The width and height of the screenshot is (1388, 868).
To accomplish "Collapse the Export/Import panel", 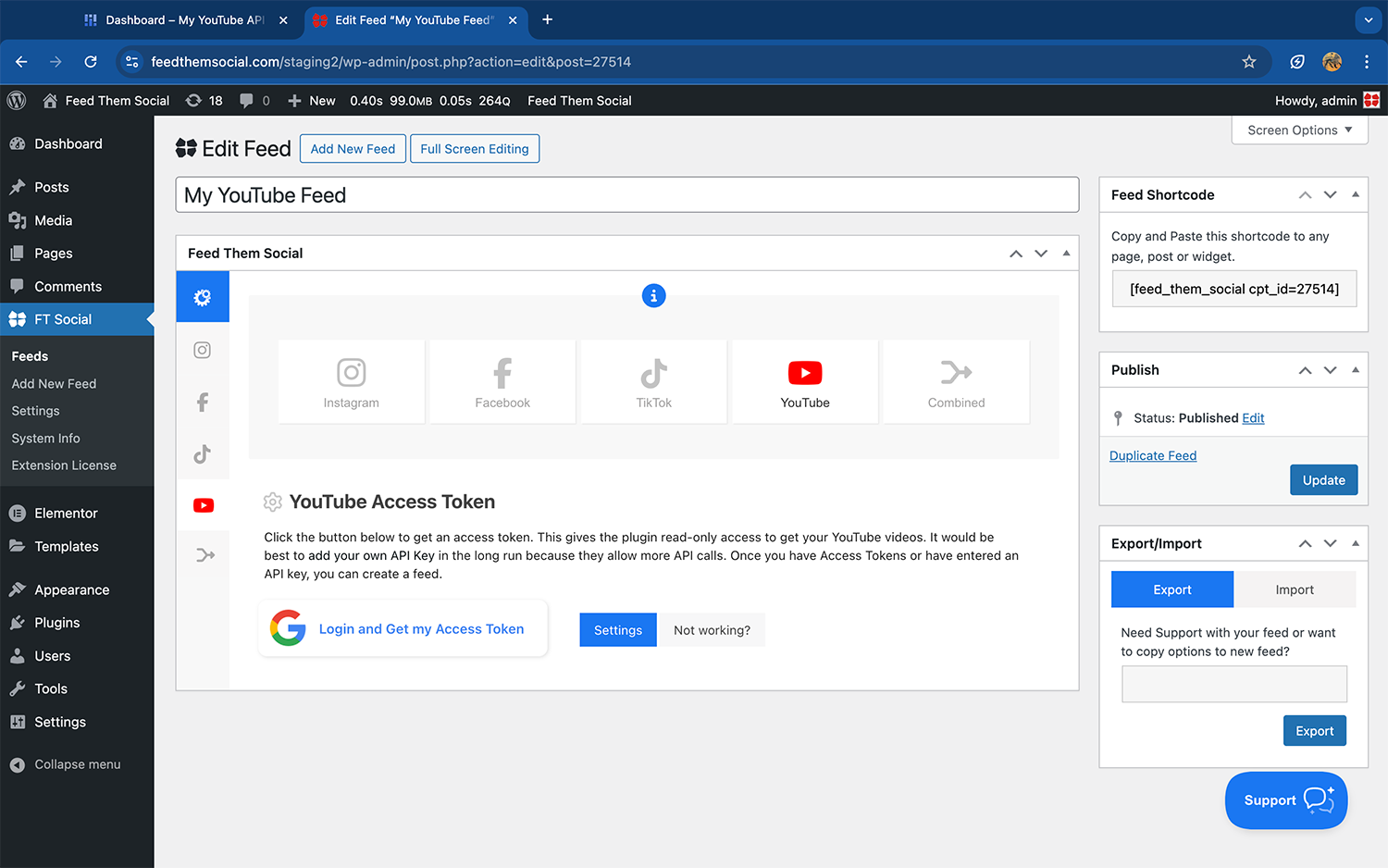I will pyautogui.click(x=1356, y=543).
